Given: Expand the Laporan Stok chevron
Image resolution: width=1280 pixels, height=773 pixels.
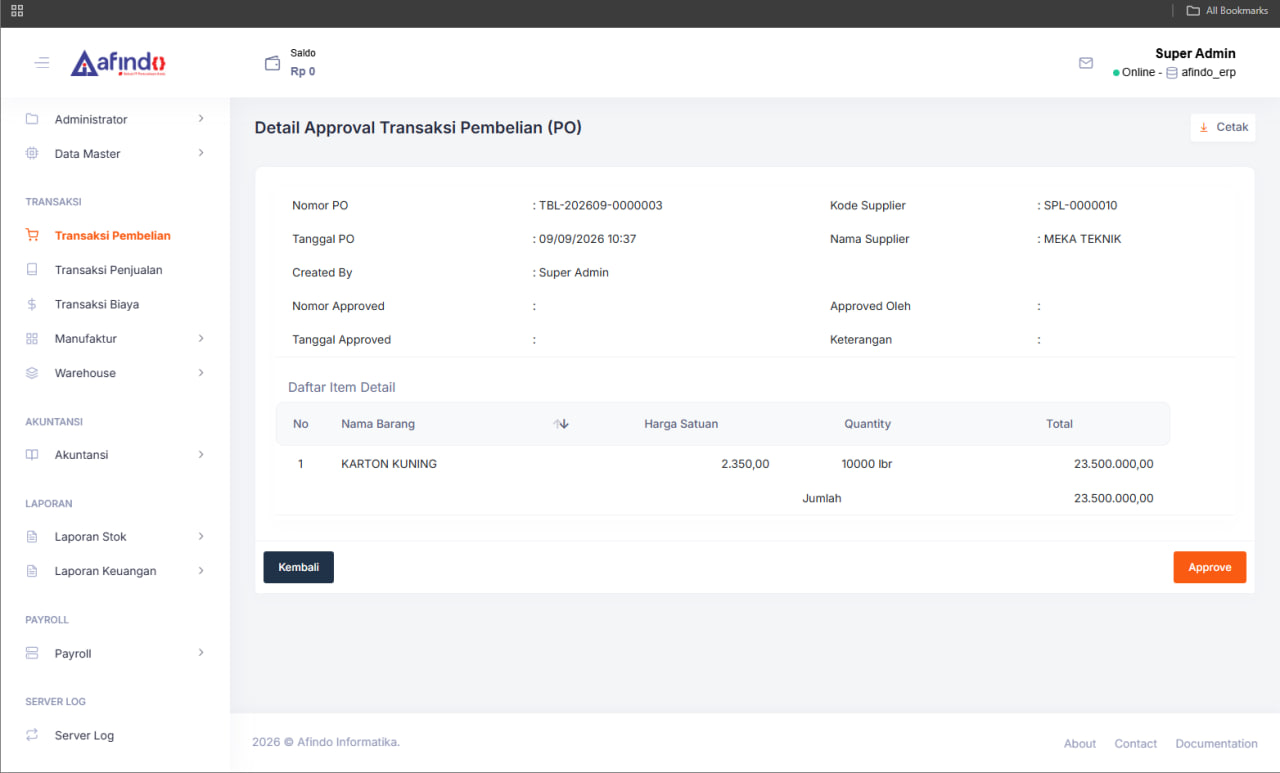Looking at the screenshot, I should 201,536.
